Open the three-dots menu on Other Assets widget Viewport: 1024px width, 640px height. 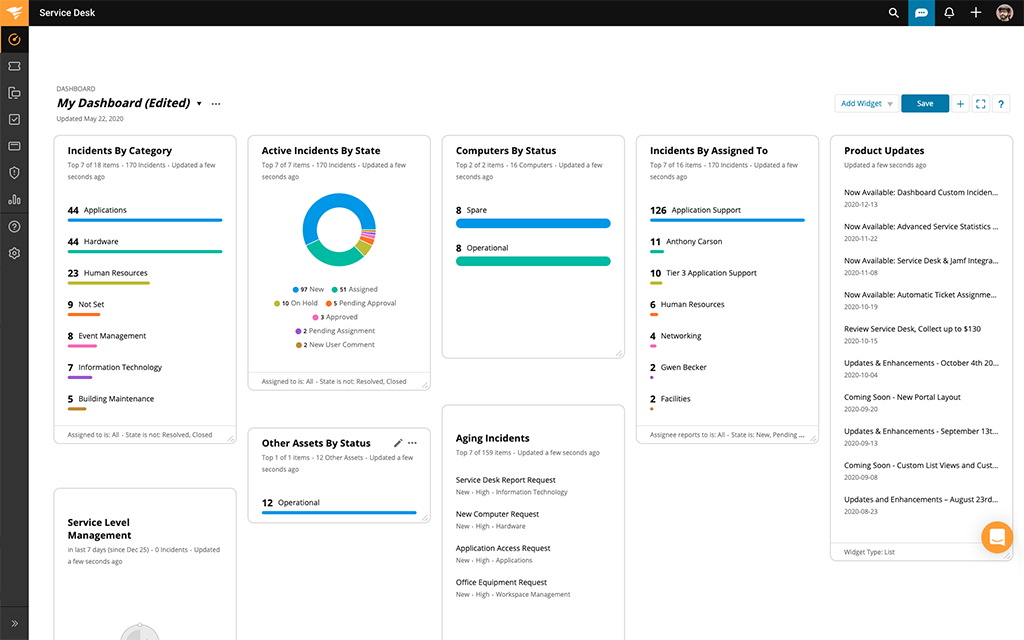[412, 443]
